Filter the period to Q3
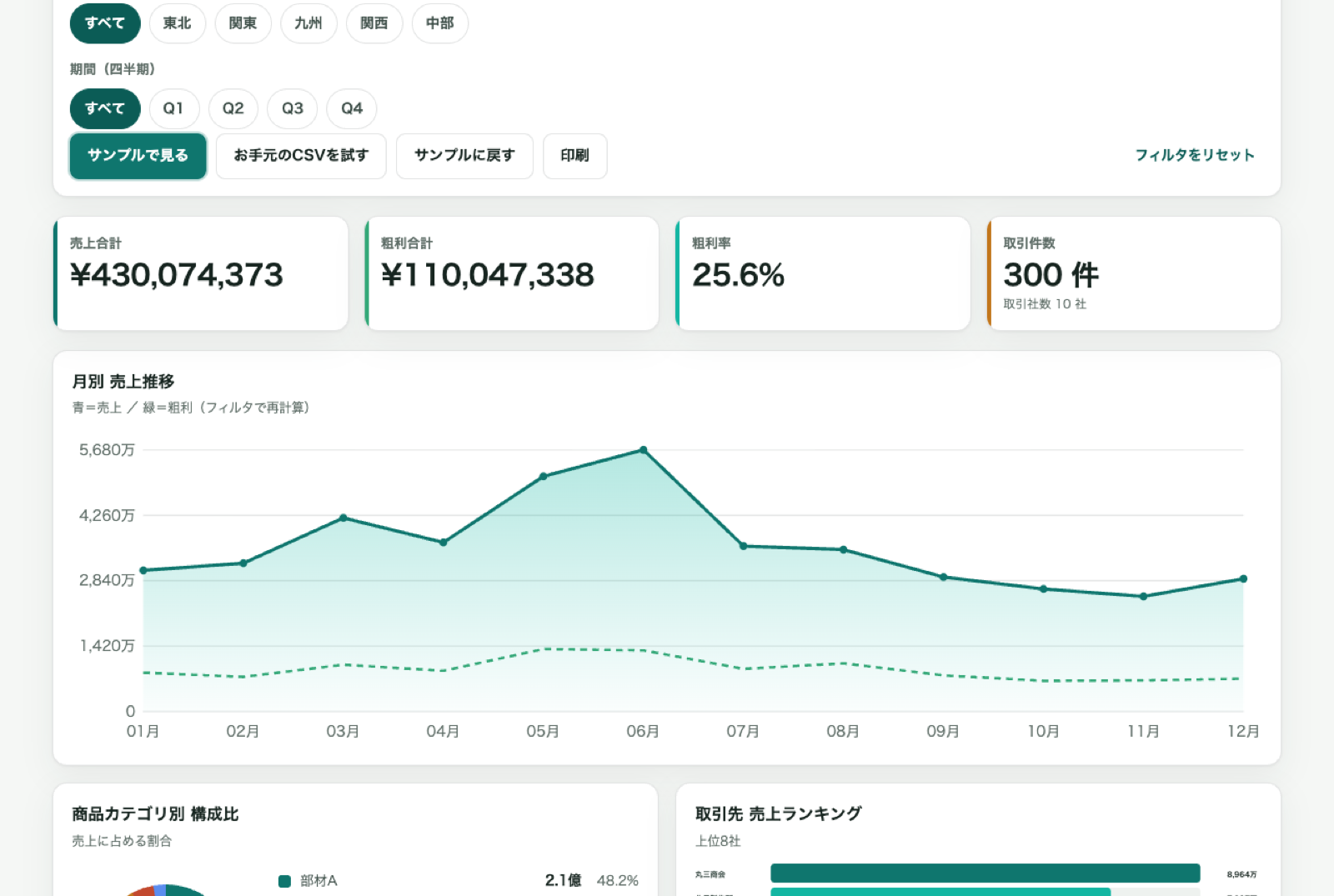 click(293, 108)
